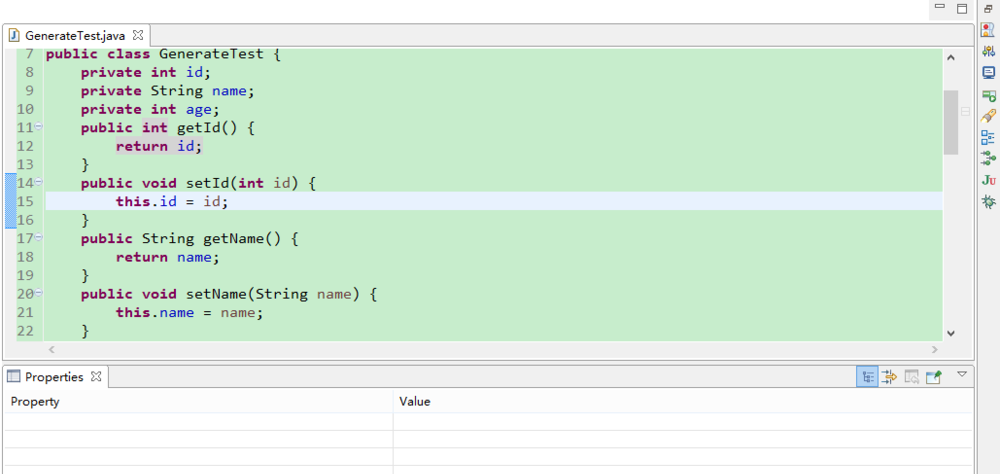This screenshot has height=474, width=1000.
Task: Toggle Show Categories in Properties toolbar
Action: click(867, 377)
